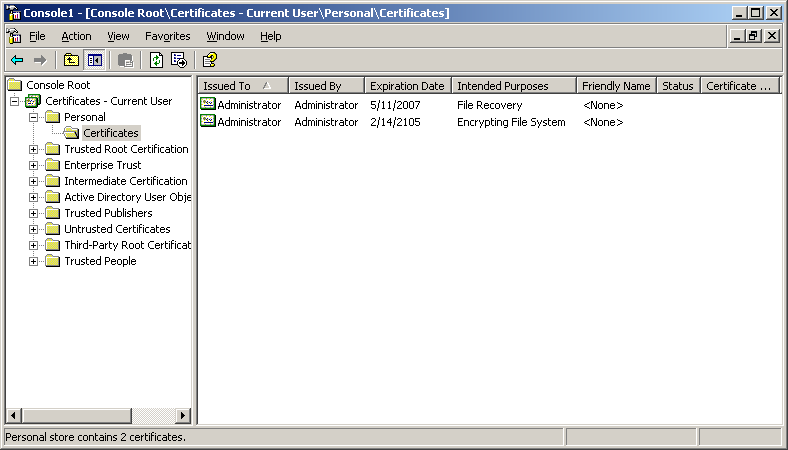Viewport: 788px width, 450px height.
Task: Expand the Untrusted Certificates node
Action: click(x=33, y=229)
